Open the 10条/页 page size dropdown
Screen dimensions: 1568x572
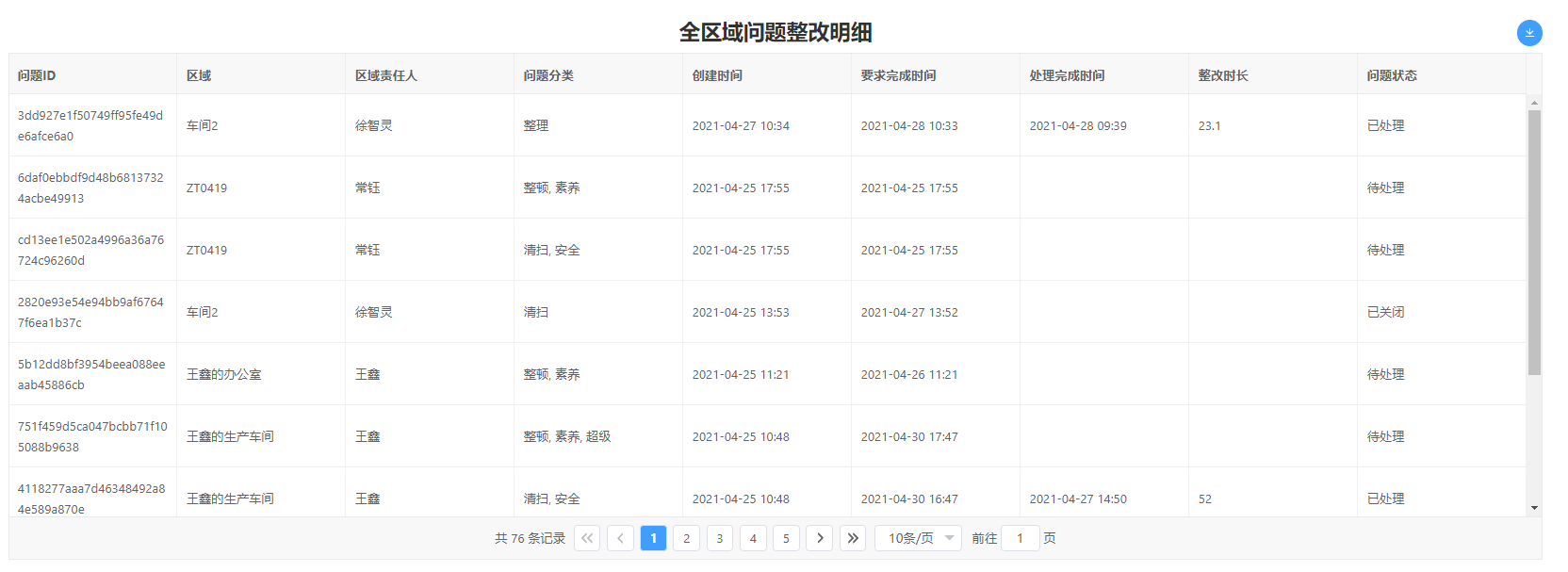pyautogui.click(x=919, y=538)
